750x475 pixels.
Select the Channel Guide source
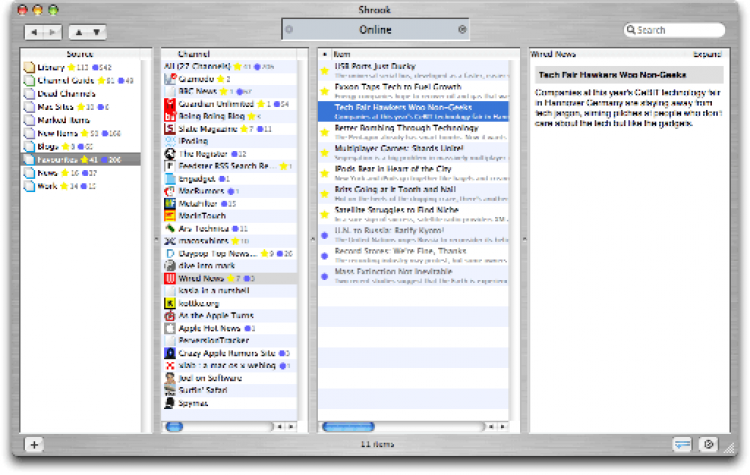tap(81, 80)
